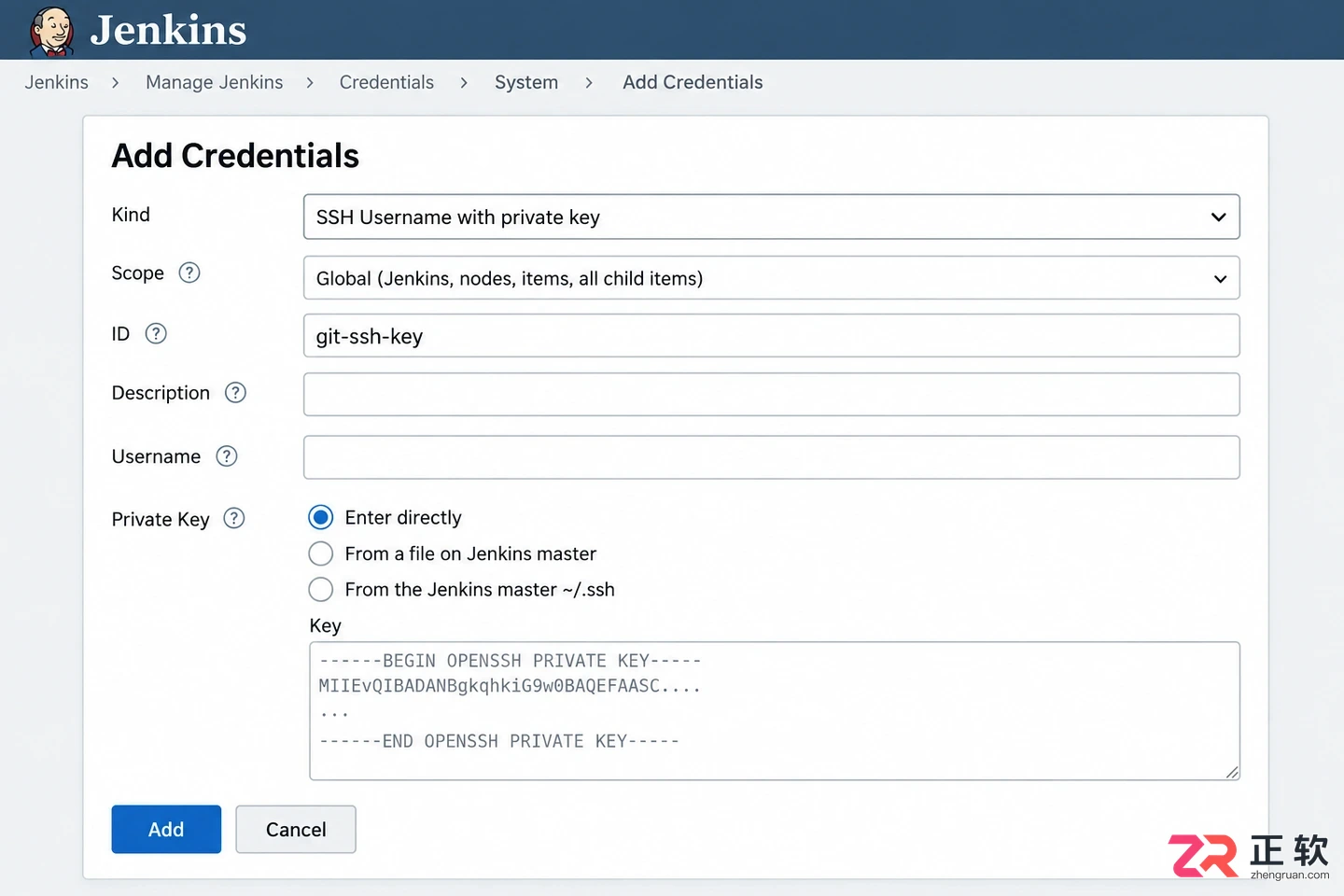Select the Enter directly radio option
The height and width of the screenshot is (896, 1344).
click(320, 517)
